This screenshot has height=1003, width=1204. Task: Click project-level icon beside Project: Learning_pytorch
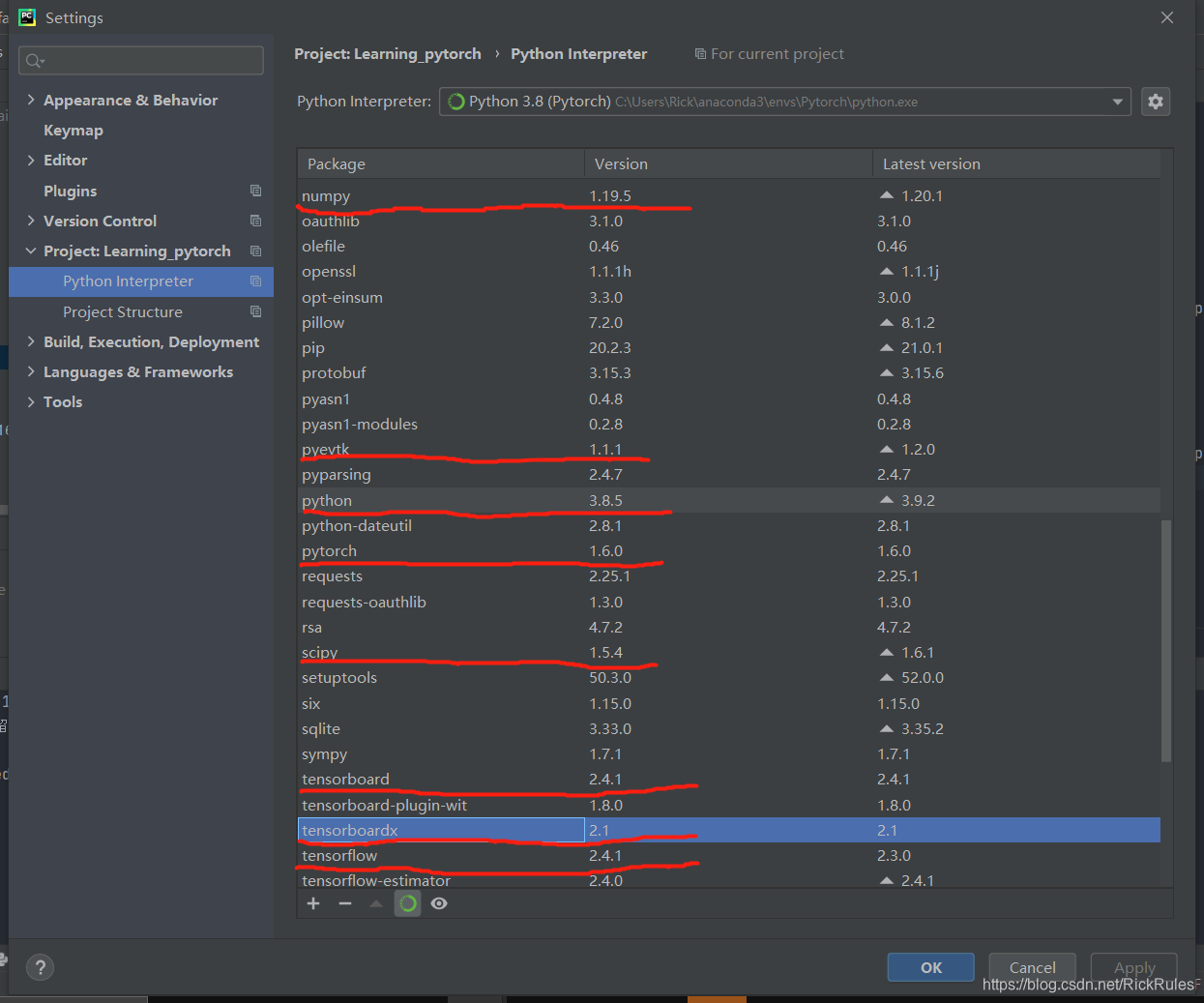coord(255,251)
